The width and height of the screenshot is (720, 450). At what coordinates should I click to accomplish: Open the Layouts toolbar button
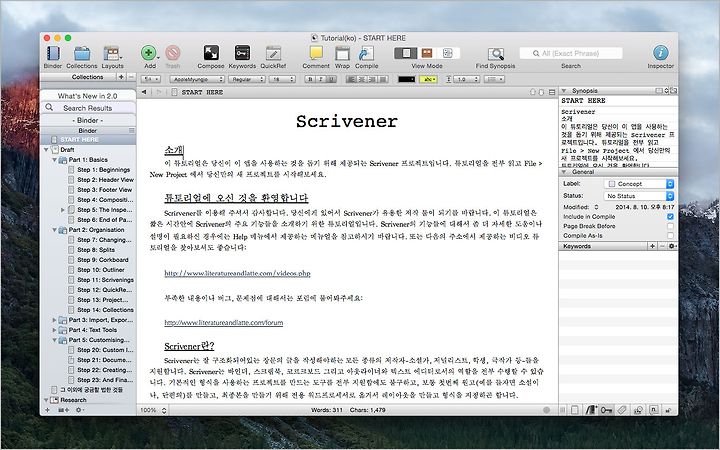[x=112, y=53]
